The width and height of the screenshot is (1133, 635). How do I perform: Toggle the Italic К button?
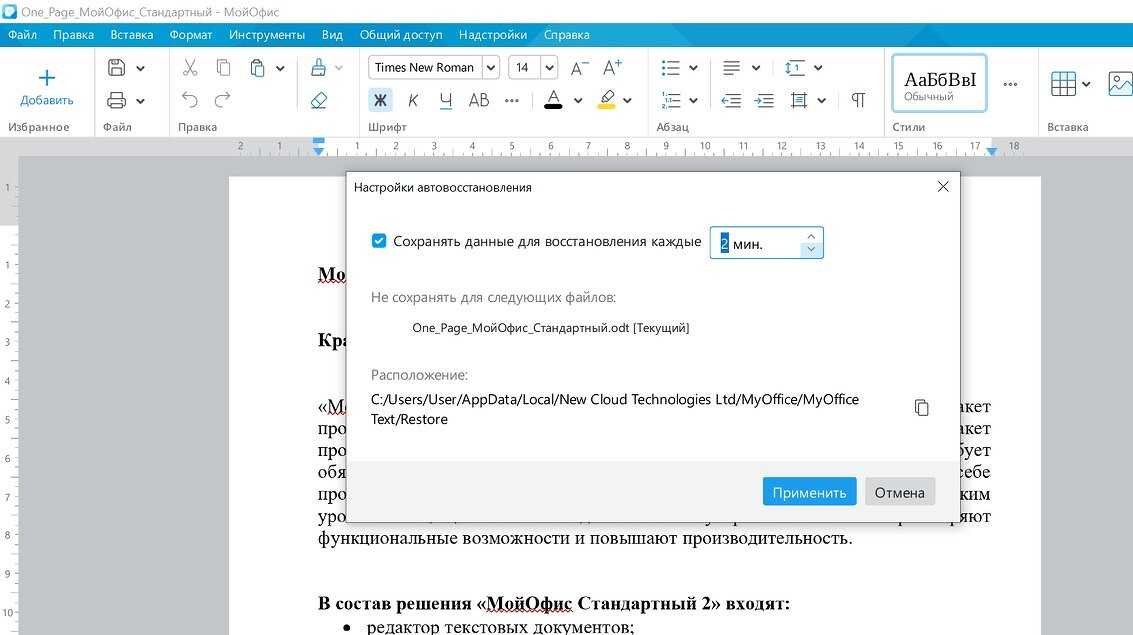[413, 100]
